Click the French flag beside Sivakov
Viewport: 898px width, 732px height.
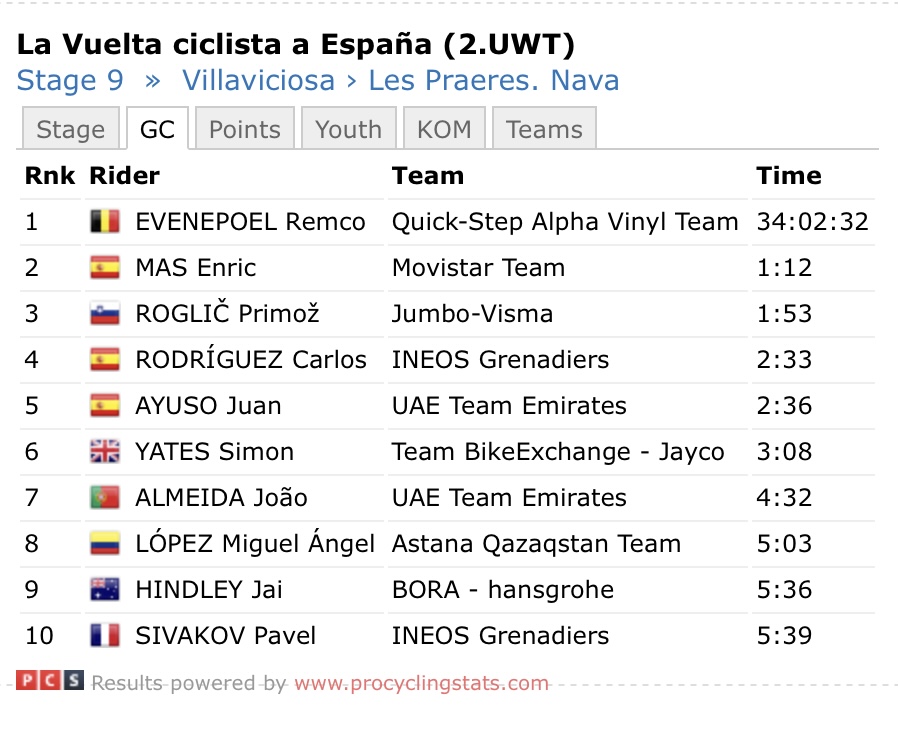(x=105, y=635)
